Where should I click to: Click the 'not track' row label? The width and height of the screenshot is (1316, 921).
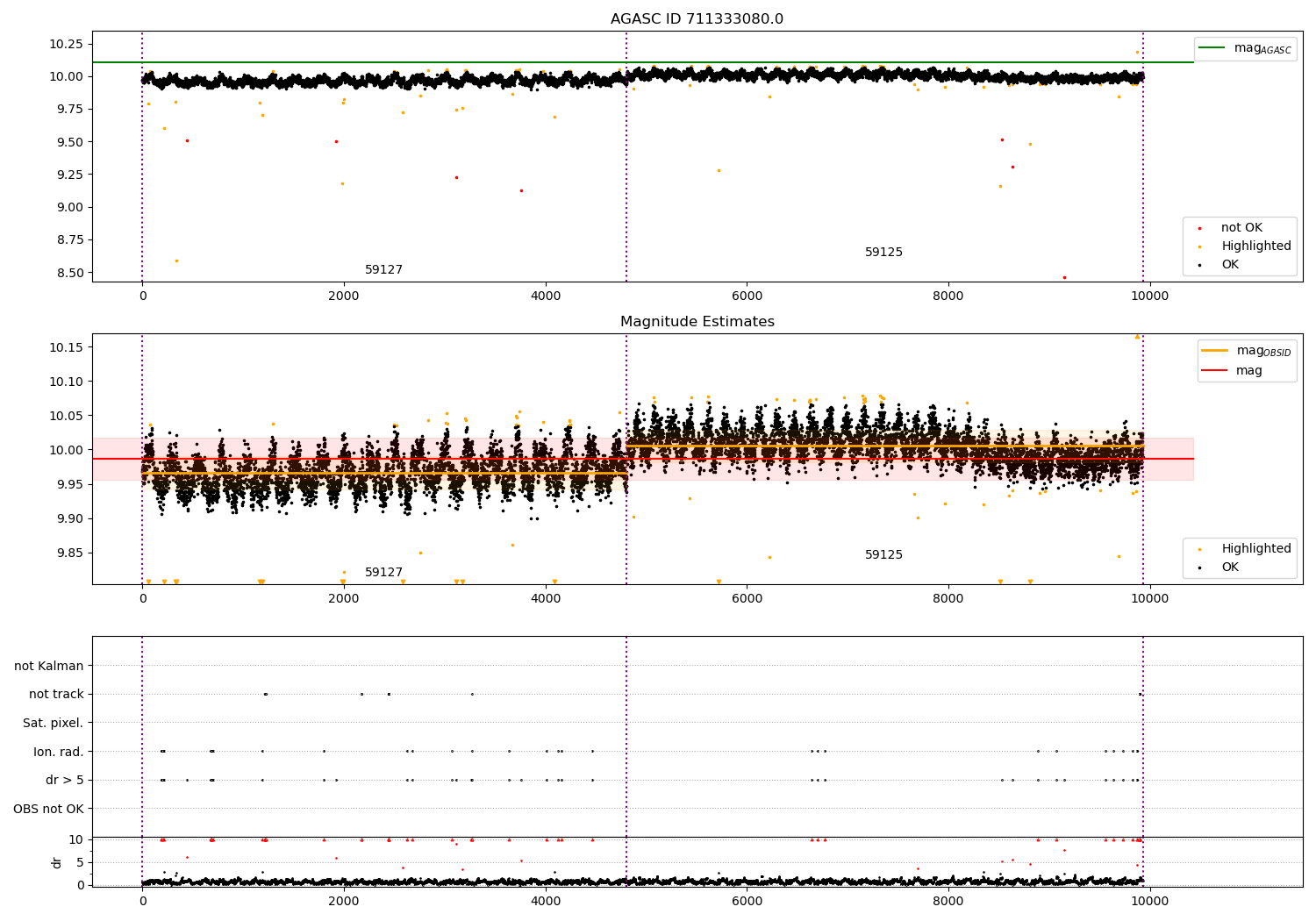pyautogui.click(x=56, y=695)
